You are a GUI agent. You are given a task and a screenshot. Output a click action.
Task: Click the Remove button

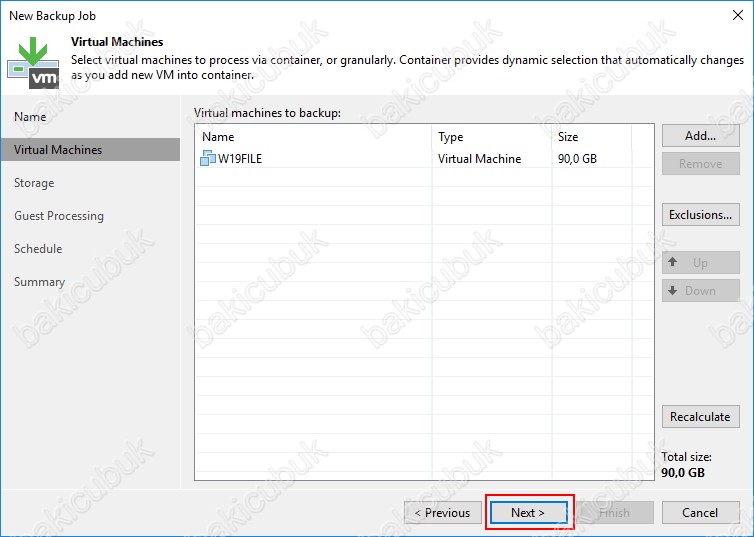coord(701,164)
